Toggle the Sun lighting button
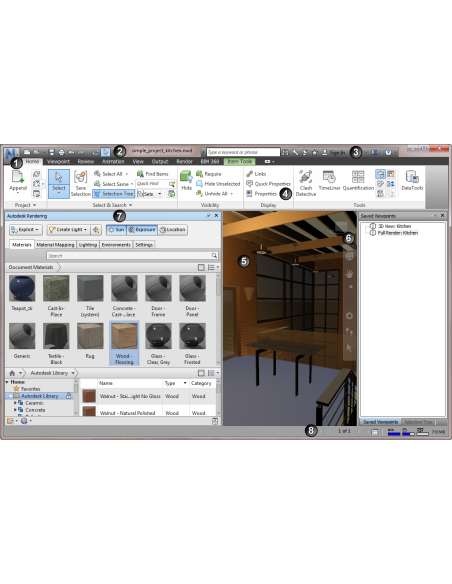Viewport: 452px width, 584px height. pyautogui.click(x=116, y=229)
